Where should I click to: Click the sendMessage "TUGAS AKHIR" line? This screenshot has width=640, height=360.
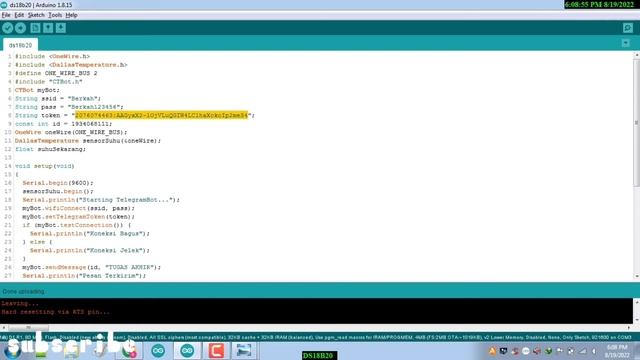pos(91,267)
